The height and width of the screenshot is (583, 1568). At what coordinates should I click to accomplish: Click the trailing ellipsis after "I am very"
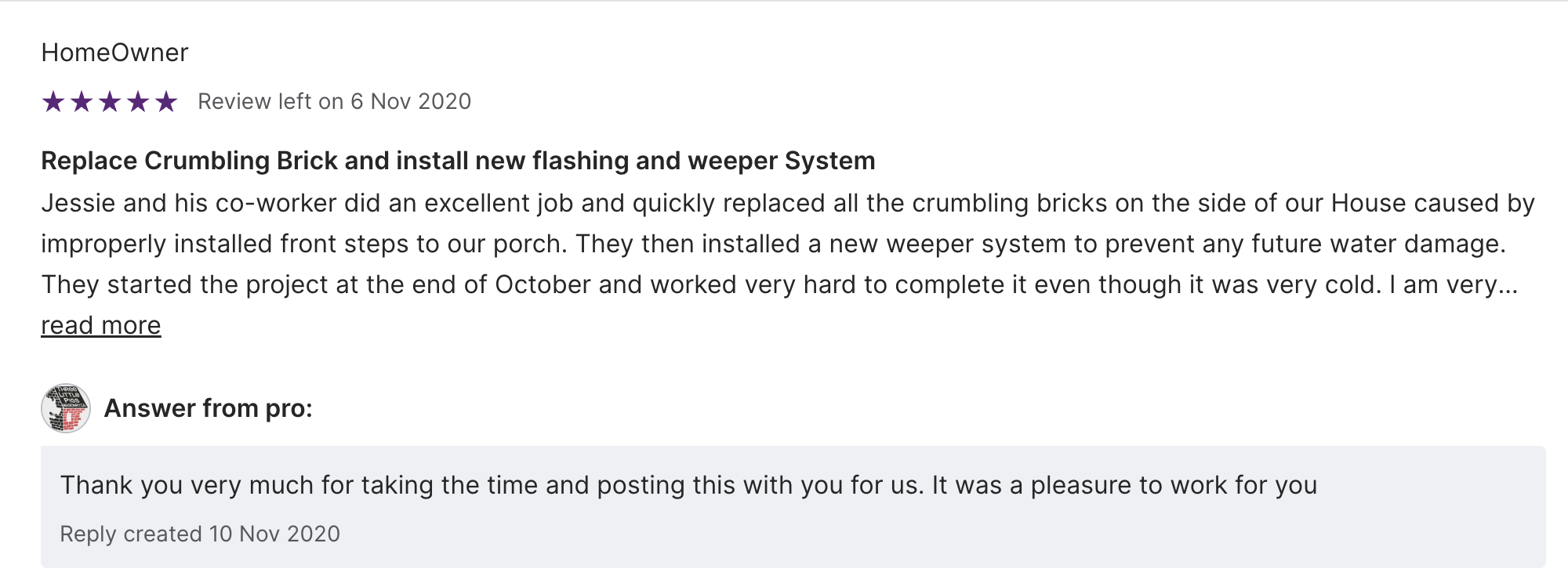pyautogui.click(x=1508, y=286)
